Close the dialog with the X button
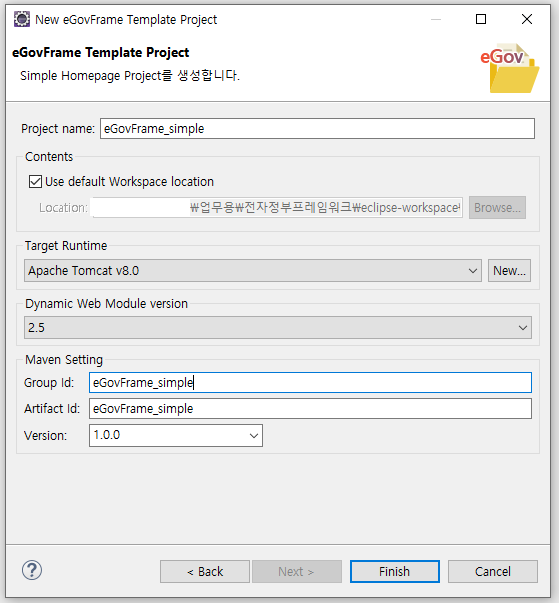 pyautogui.click(x=527, y=19)
